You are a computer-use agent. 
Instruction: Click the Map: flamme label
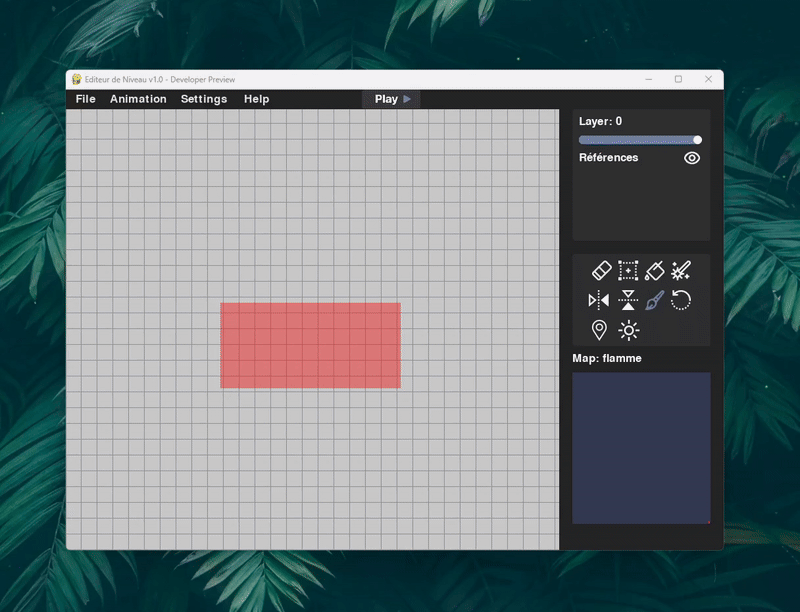coord(607,358)
